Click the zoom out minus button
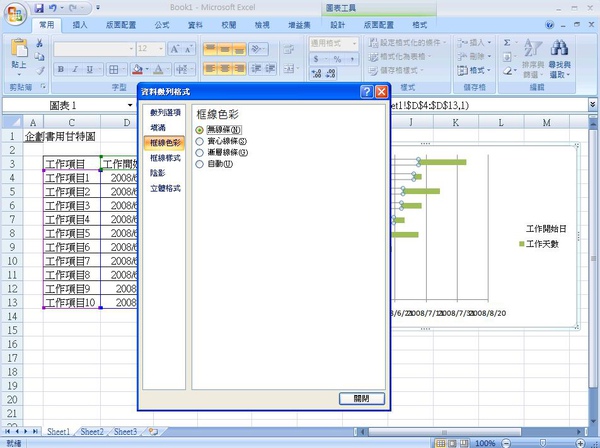Screen dimensions: 600x448 506,443
